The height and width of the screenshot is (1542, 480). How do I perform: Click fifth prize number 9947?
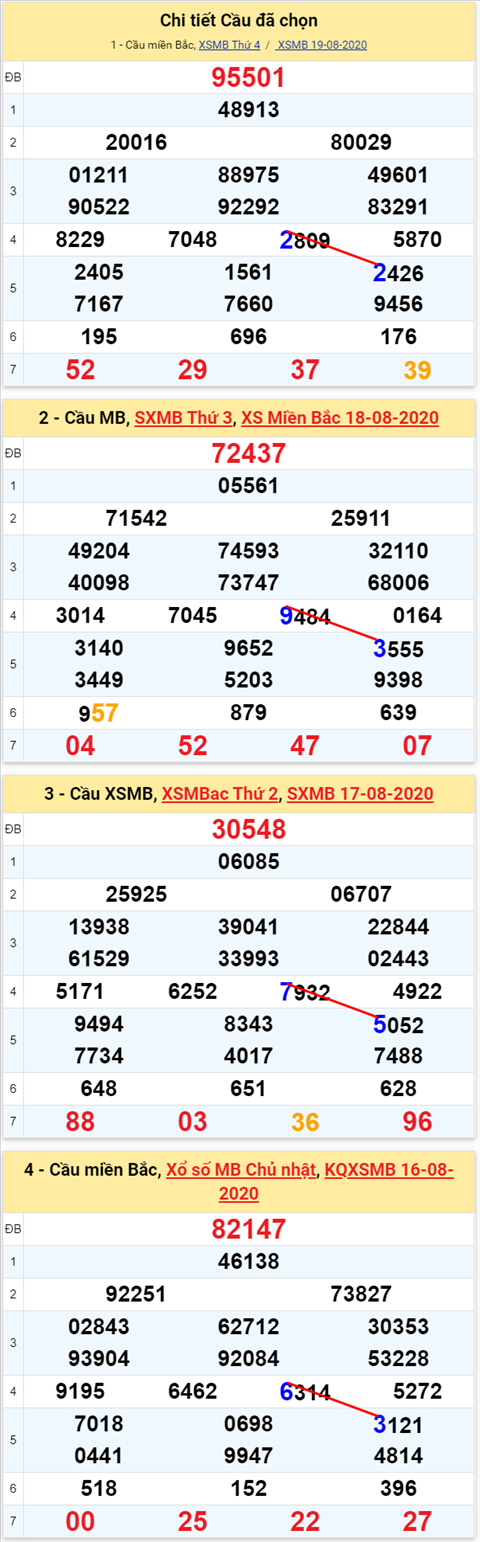tap(249, 1456)
